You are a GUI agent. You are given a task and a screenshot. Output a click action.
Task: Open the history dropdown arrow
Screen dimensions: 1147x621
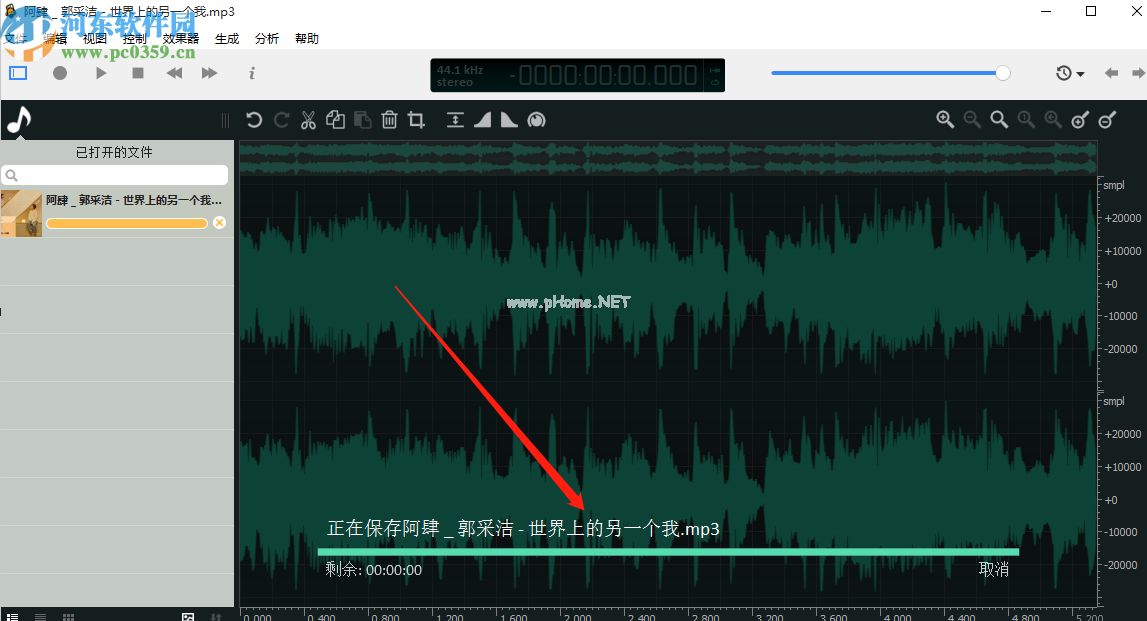coord(1081,74)
